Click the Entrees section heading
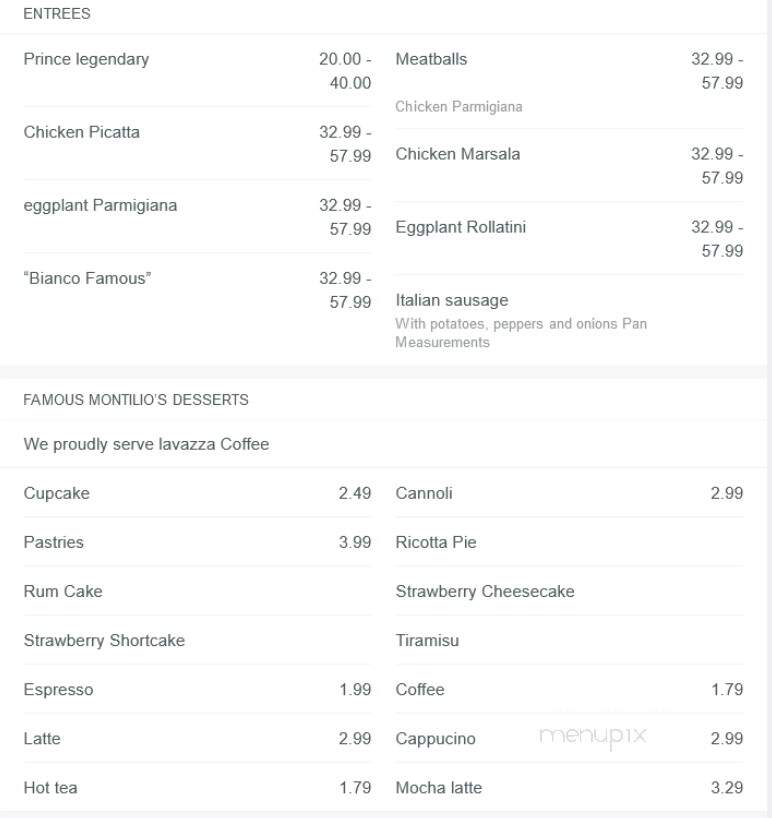 (x=57, y=14)
